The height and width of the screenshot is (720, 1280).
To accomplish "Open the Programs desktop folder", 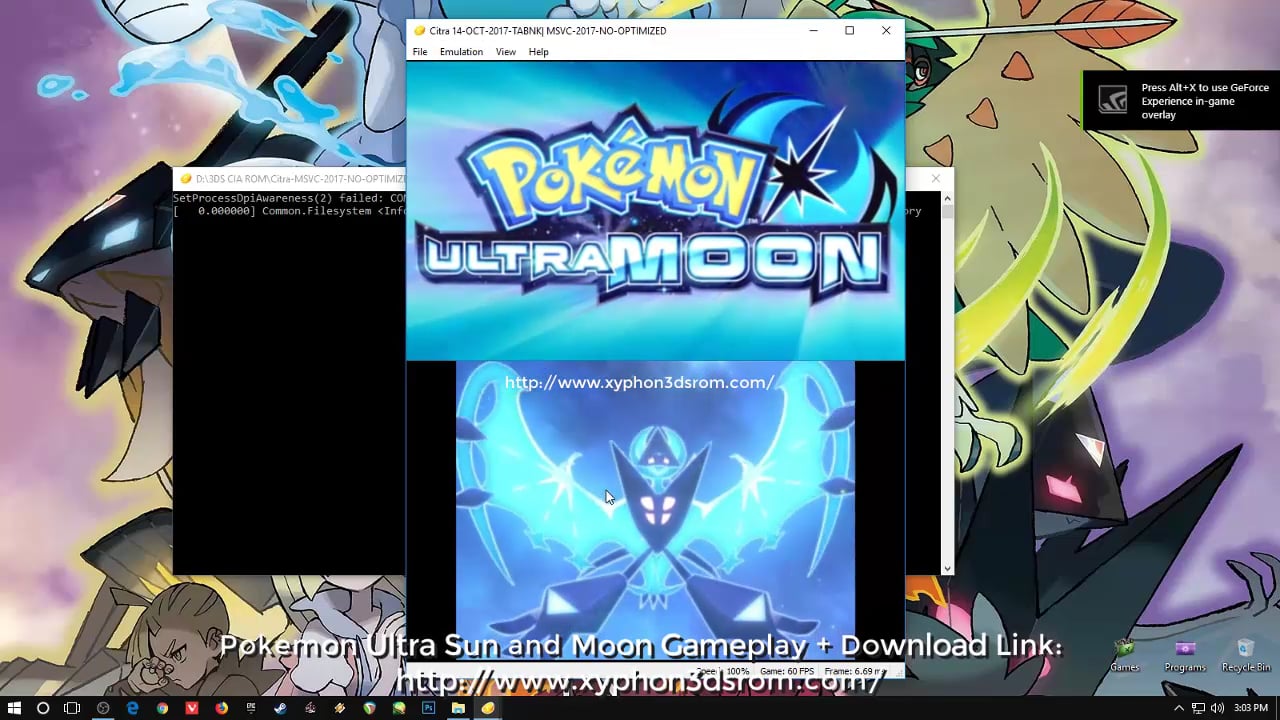I will 1185,655.
